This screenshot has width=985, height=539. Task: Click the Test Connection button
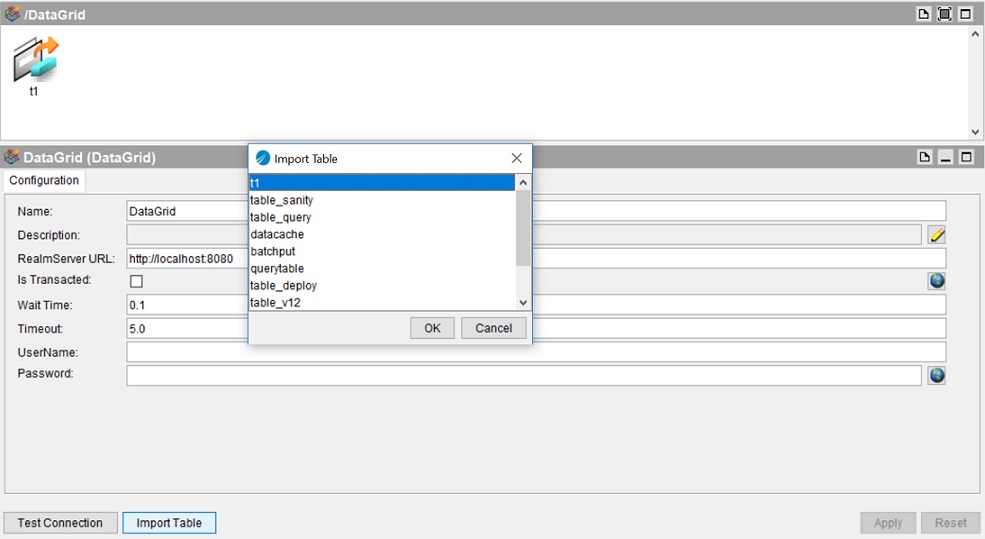tap(60, 523)
